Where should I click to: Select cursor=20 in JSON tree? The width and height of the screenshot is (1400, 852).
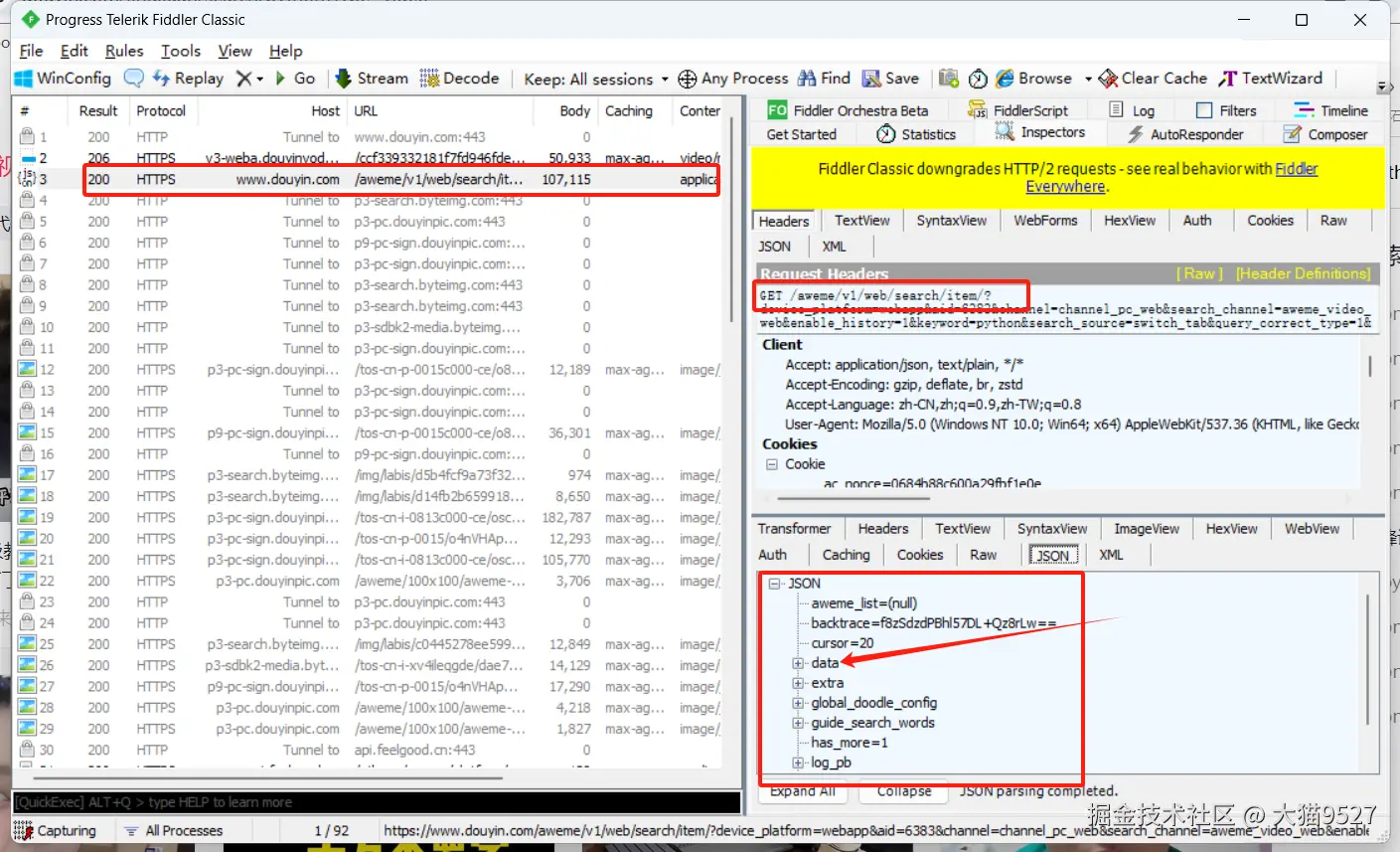843,643
